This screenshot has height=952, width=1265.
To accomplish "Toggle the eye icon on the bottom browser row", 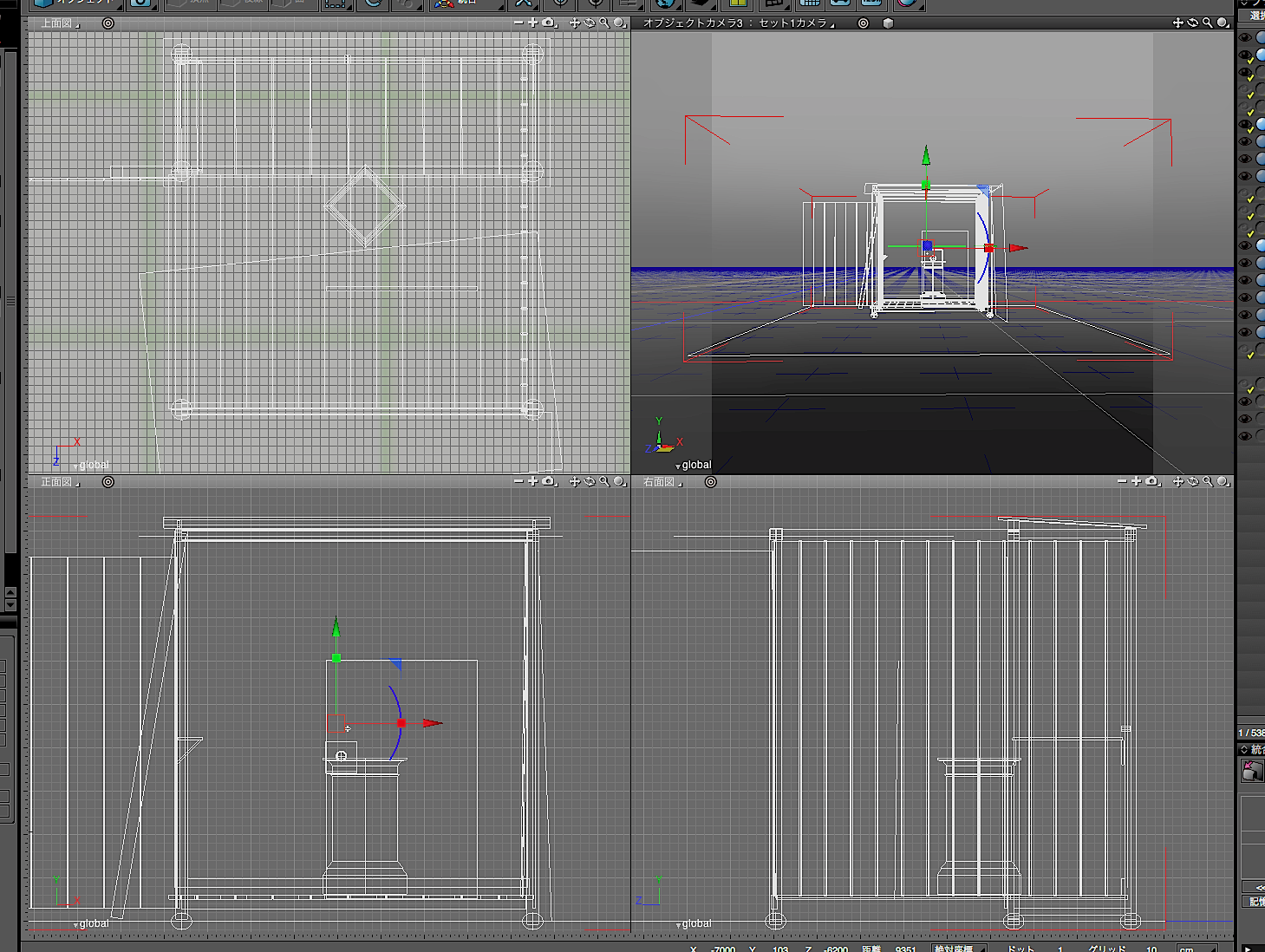I will coord(1245,436).
